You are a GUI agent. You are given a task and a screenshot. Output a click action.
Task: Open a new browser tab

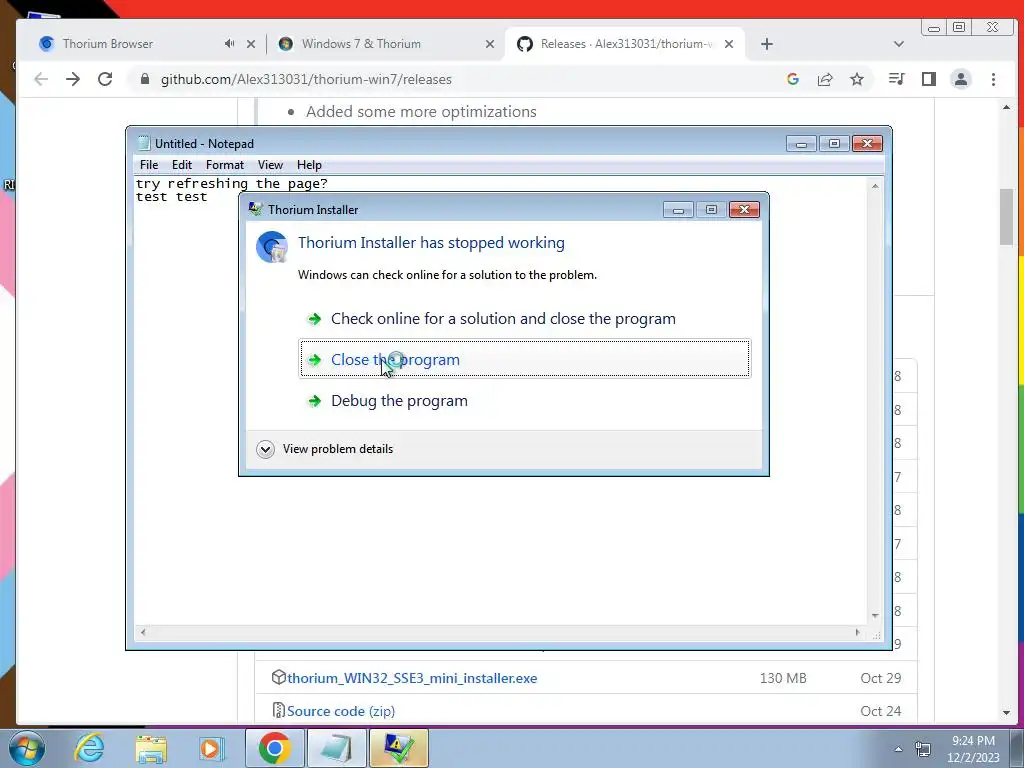(767, 44)
